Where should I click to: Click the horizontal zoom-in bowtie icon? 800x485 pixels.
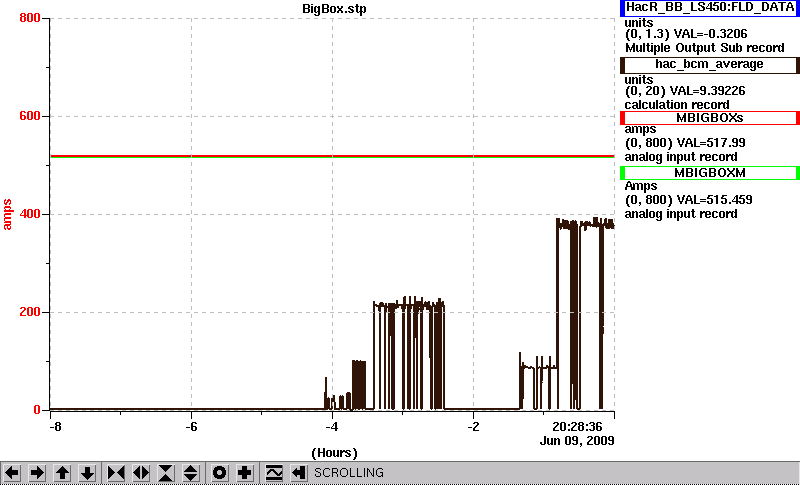click(x=116, y=473)
